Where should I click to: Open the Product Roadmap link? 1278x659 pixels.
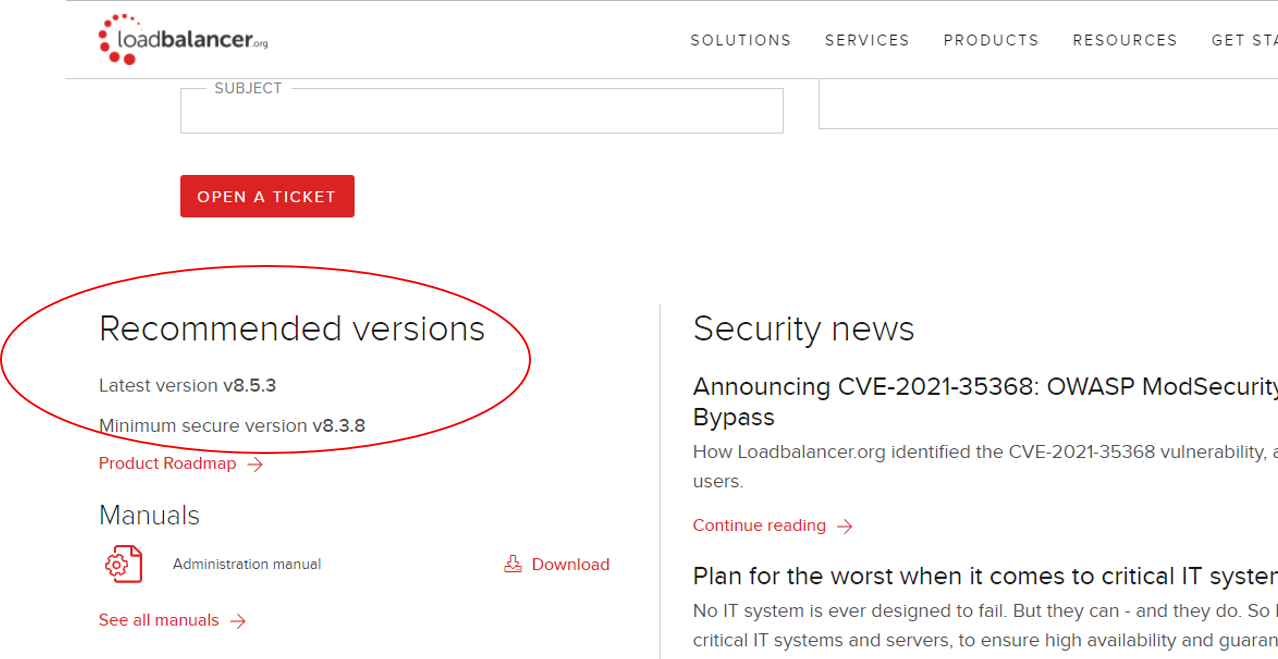click(x=167, y=464)
